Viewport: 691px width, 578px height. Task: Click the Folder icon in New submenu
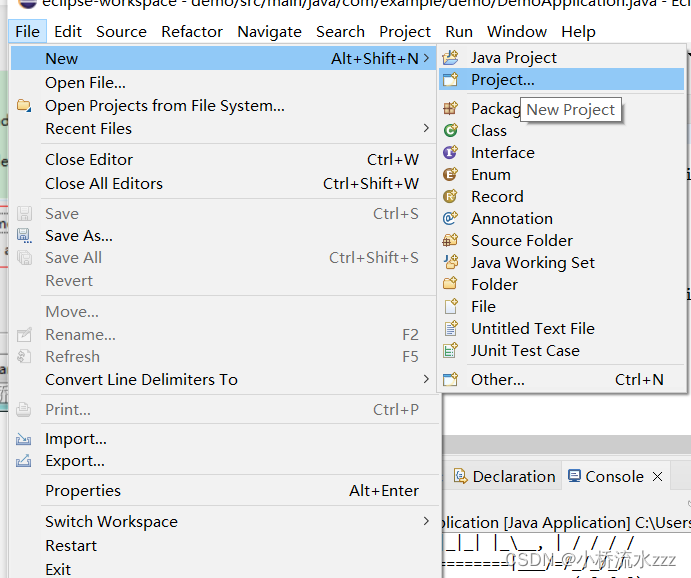(450, 284)
